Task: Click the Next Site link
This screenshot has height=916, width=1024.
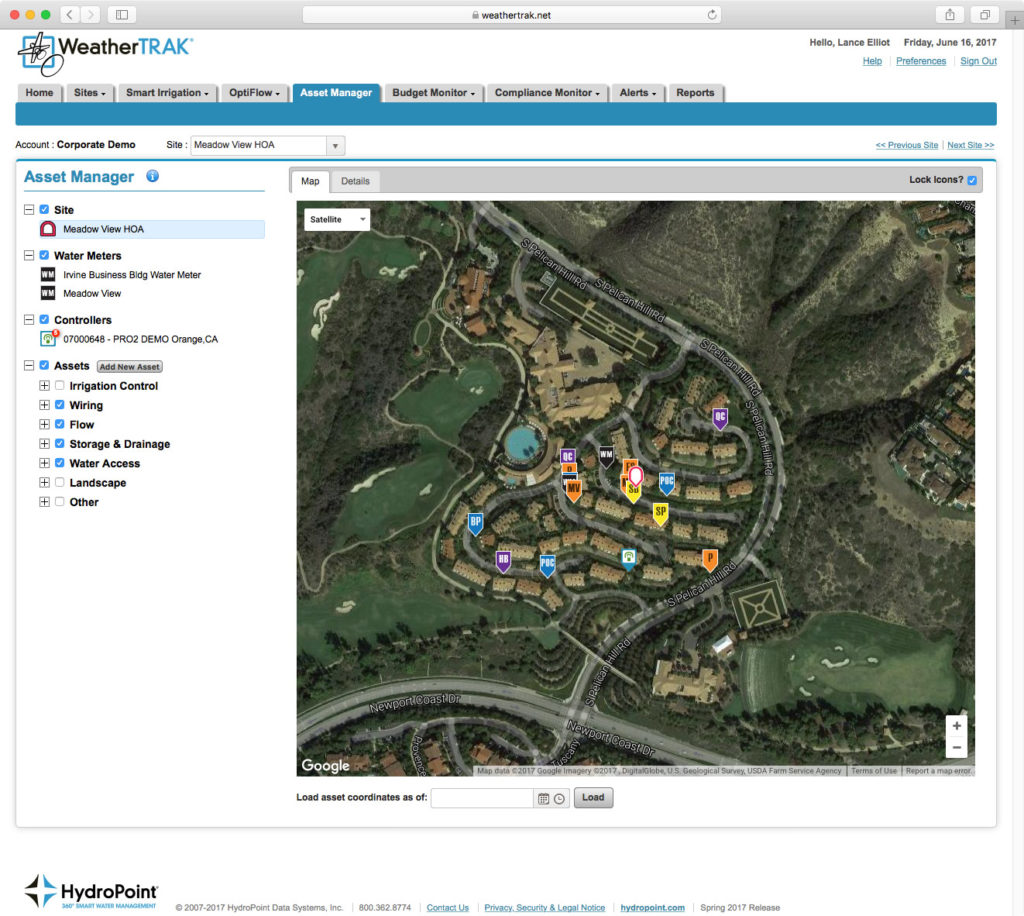Action: pos(969,145)
